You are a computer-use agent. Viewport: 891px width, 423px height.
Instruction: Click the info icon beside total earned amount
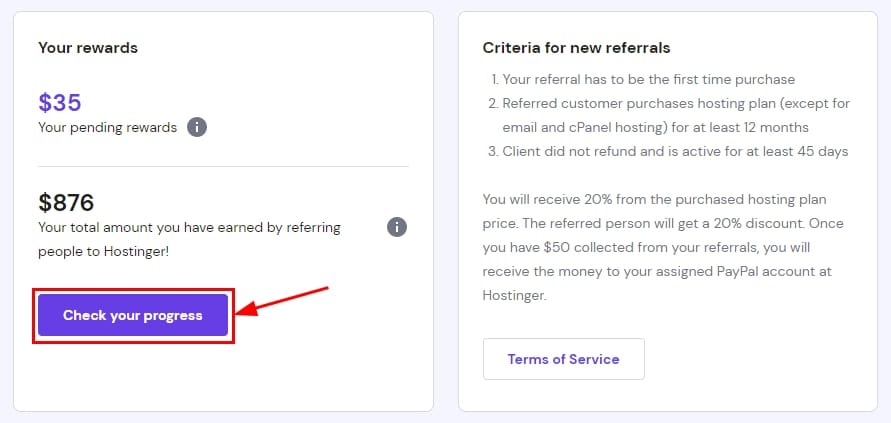tap(397, 227)
